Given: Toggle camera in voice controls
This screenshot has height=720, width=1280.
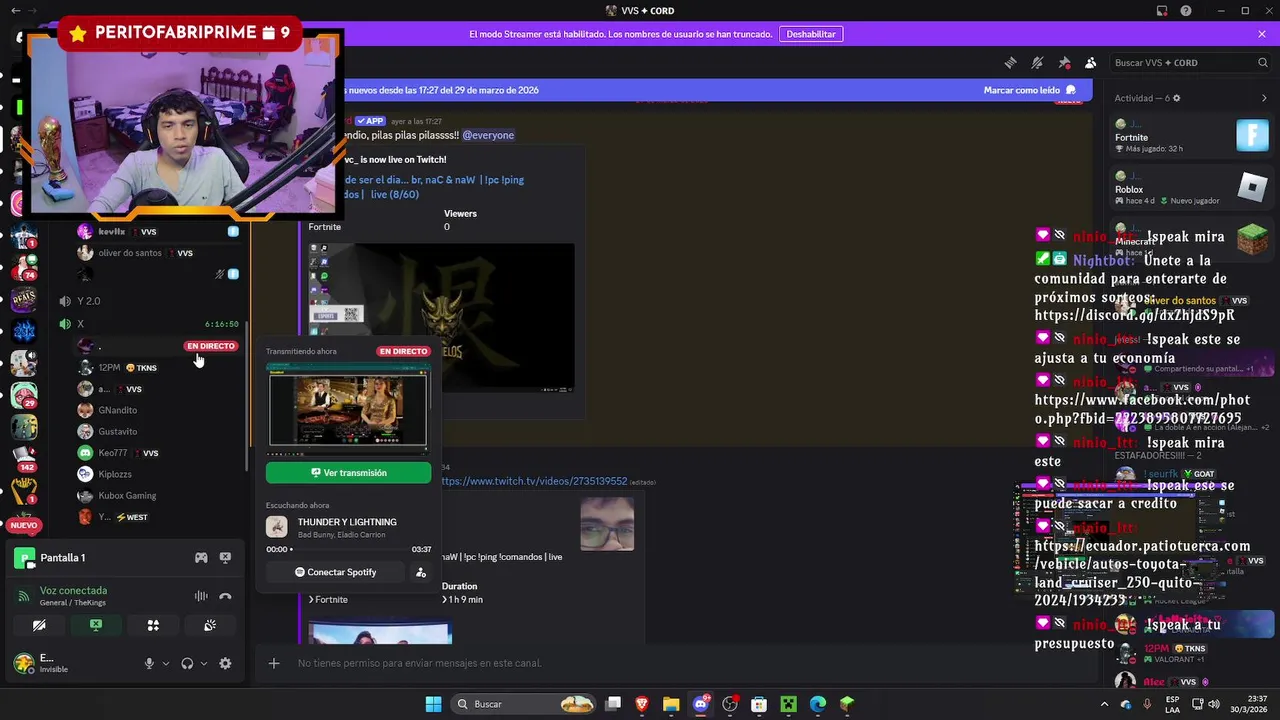Looking at the screenshot, I should click(x=39, y=625).
